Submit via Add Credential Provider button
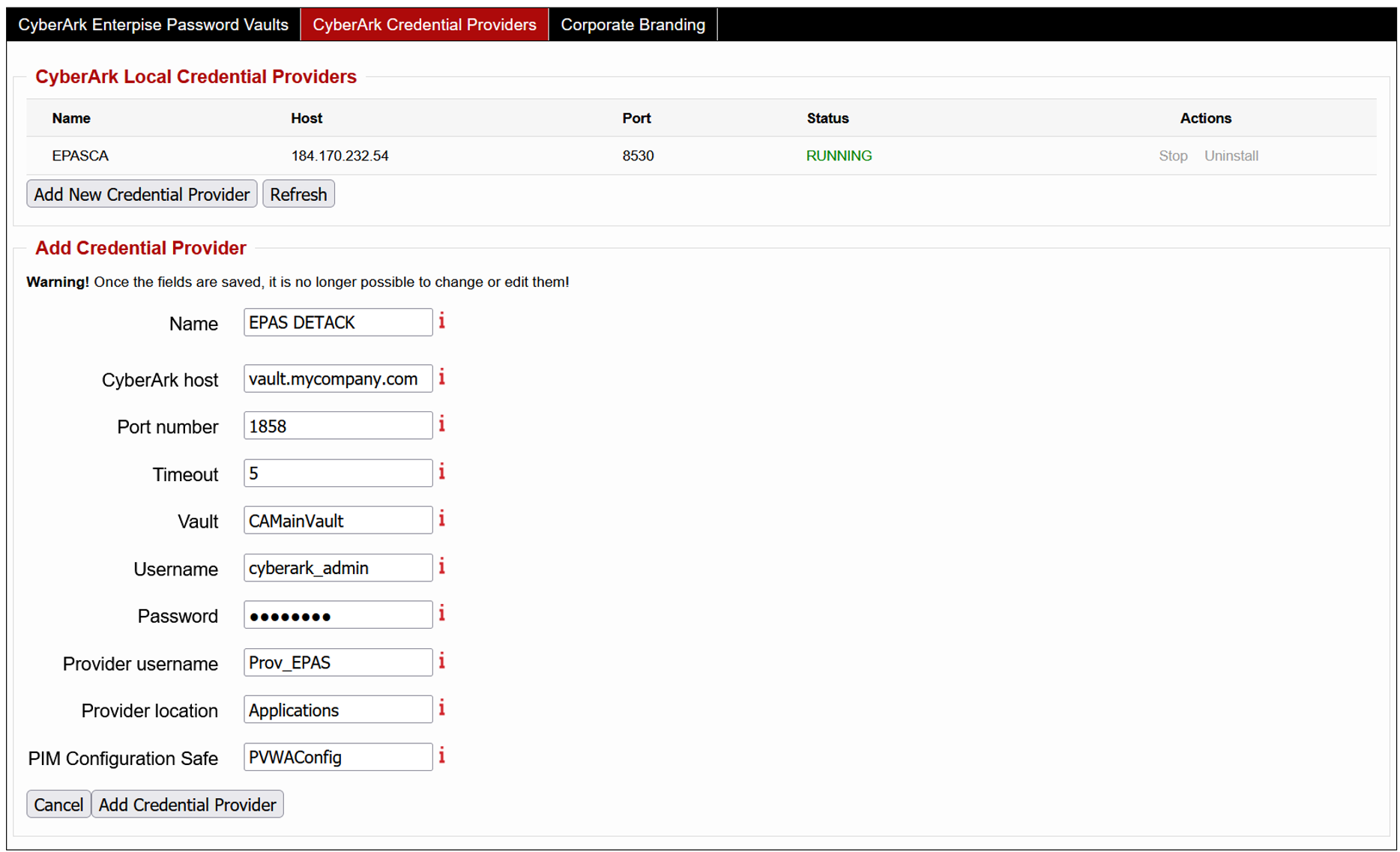The width and height of the screenshot is (1400, 852). [187, 804]
